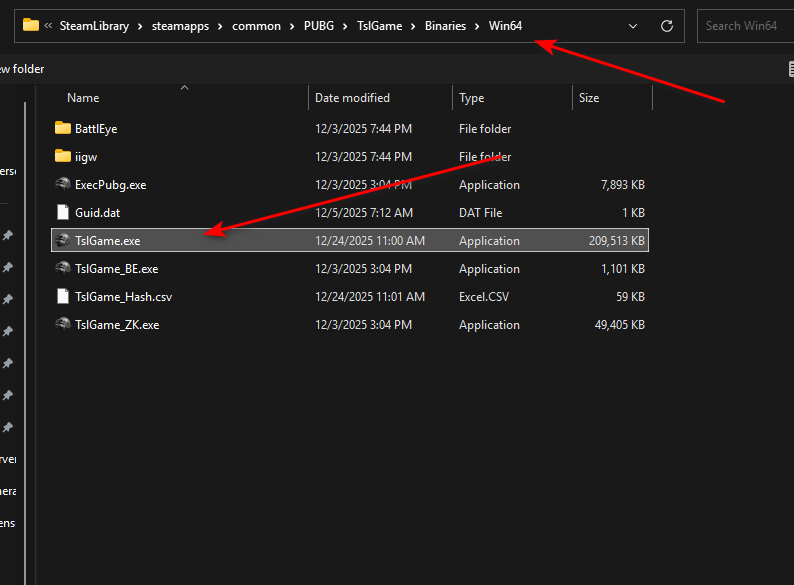Select the TslGame_ZK.exe application icon
The width and height of the screenshot is (794, 585).
tap(63, 324)
